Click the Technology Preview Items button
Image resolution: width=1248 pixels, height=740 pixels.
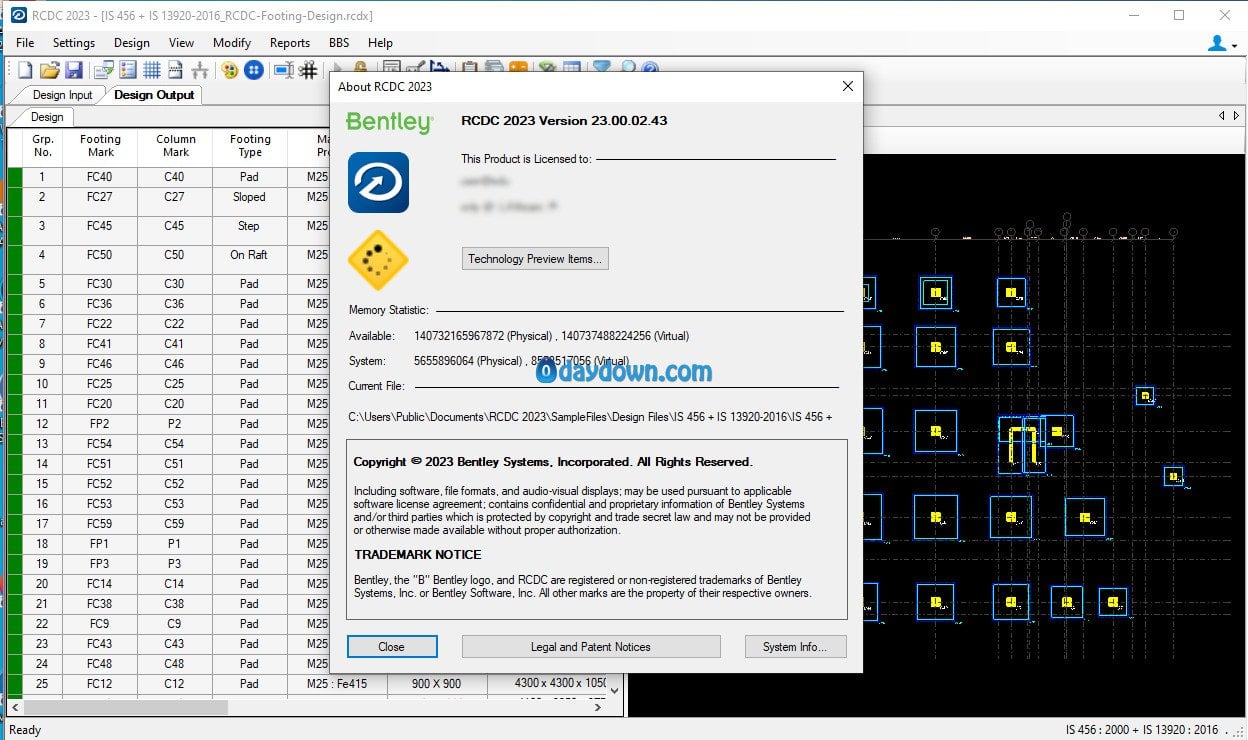click(x=535, y=259)
